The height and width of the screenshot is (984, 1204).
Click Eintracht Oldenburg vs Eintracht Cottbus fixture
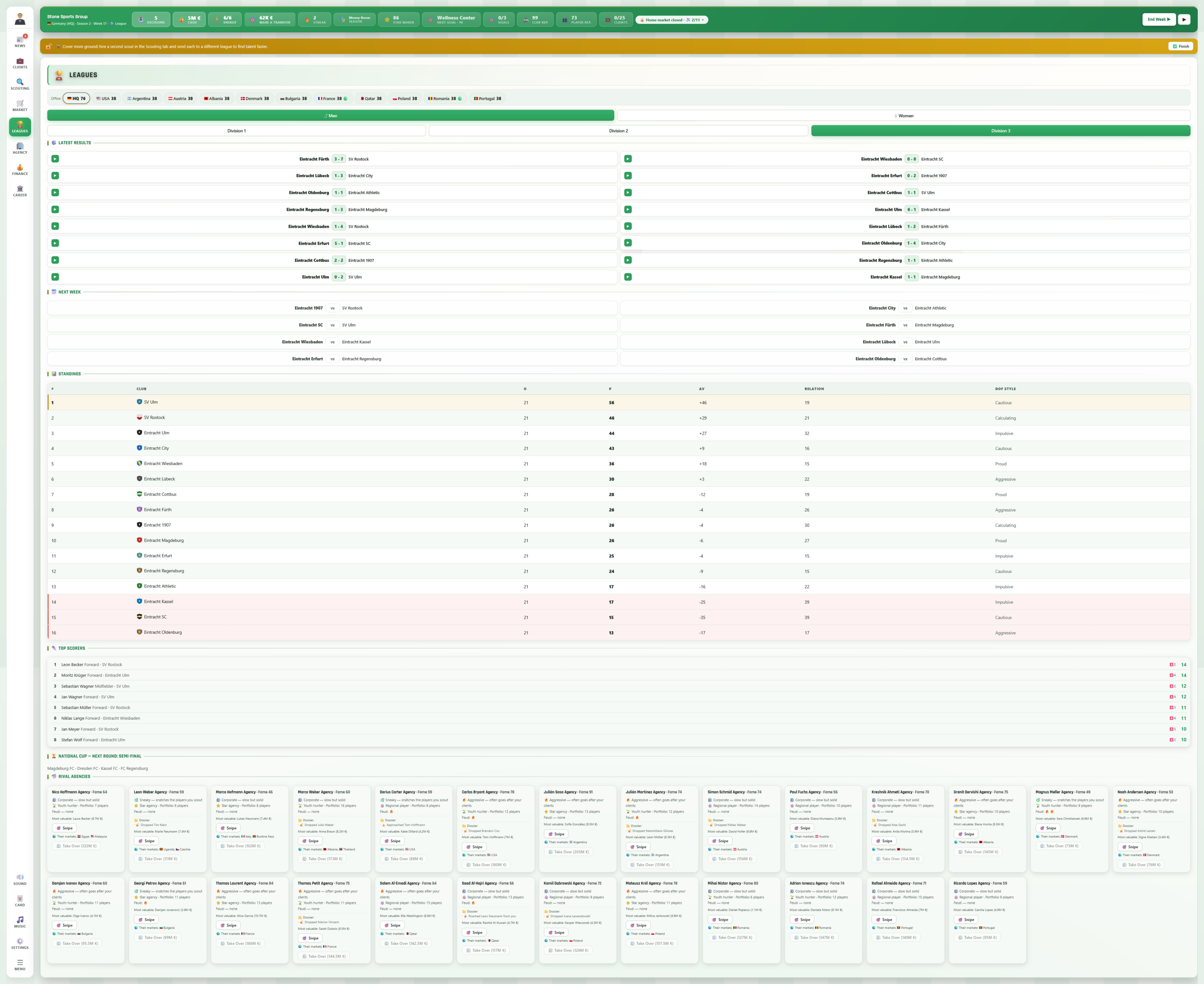(905, 359)
